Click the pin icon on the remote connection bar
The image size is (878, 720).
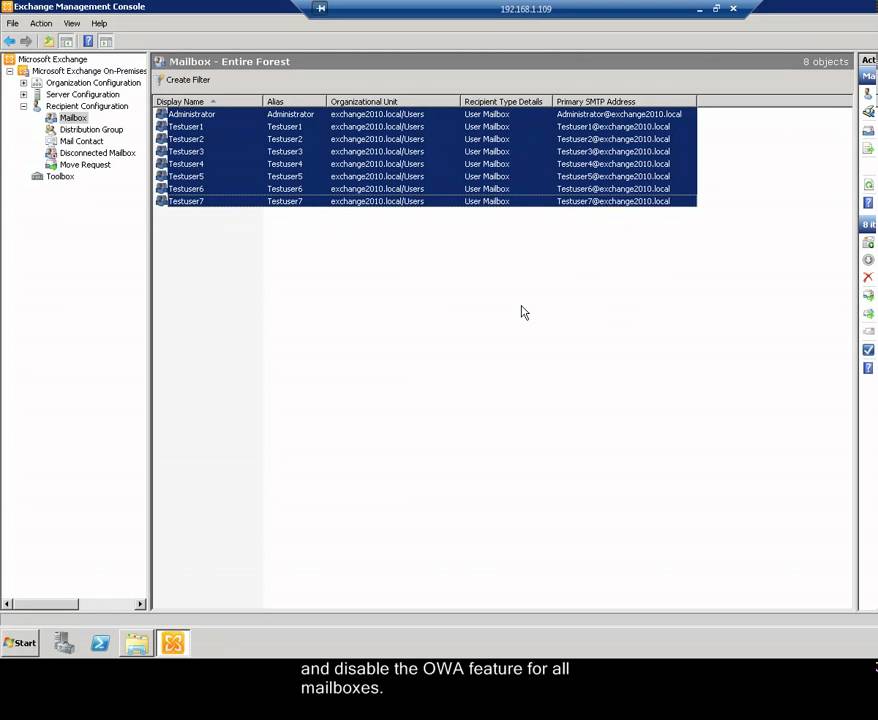click(320, 8)
